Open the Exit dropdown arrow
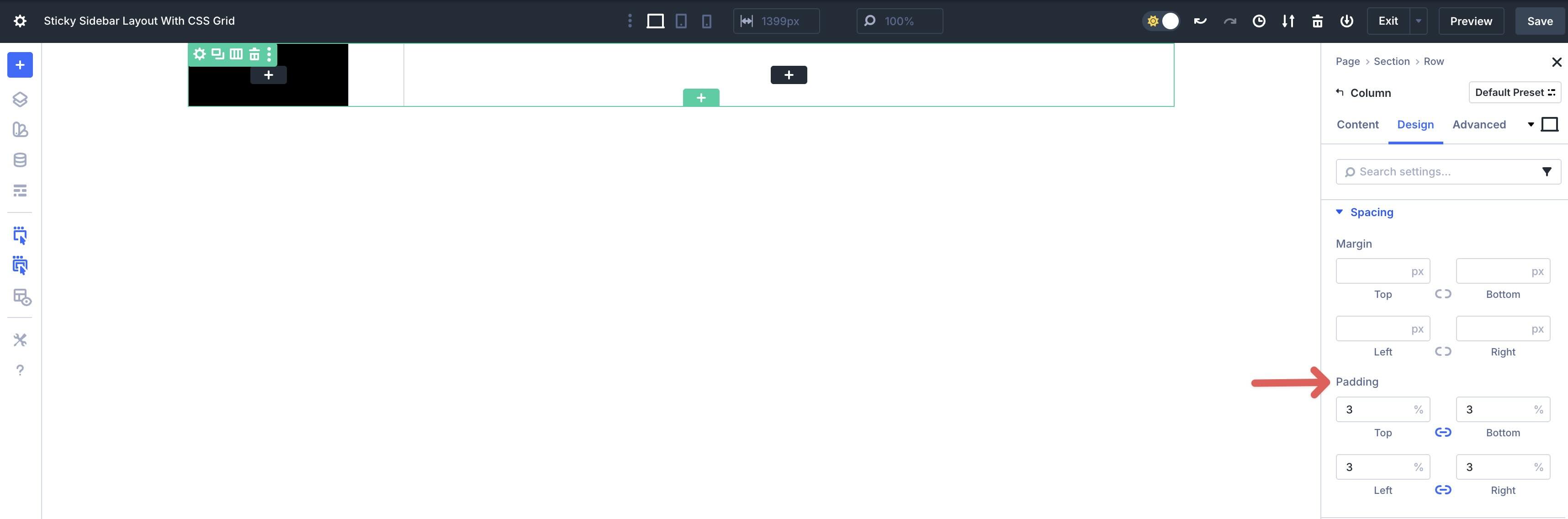The width and height of the screenshot is (1568, 519). (1419, 20)
